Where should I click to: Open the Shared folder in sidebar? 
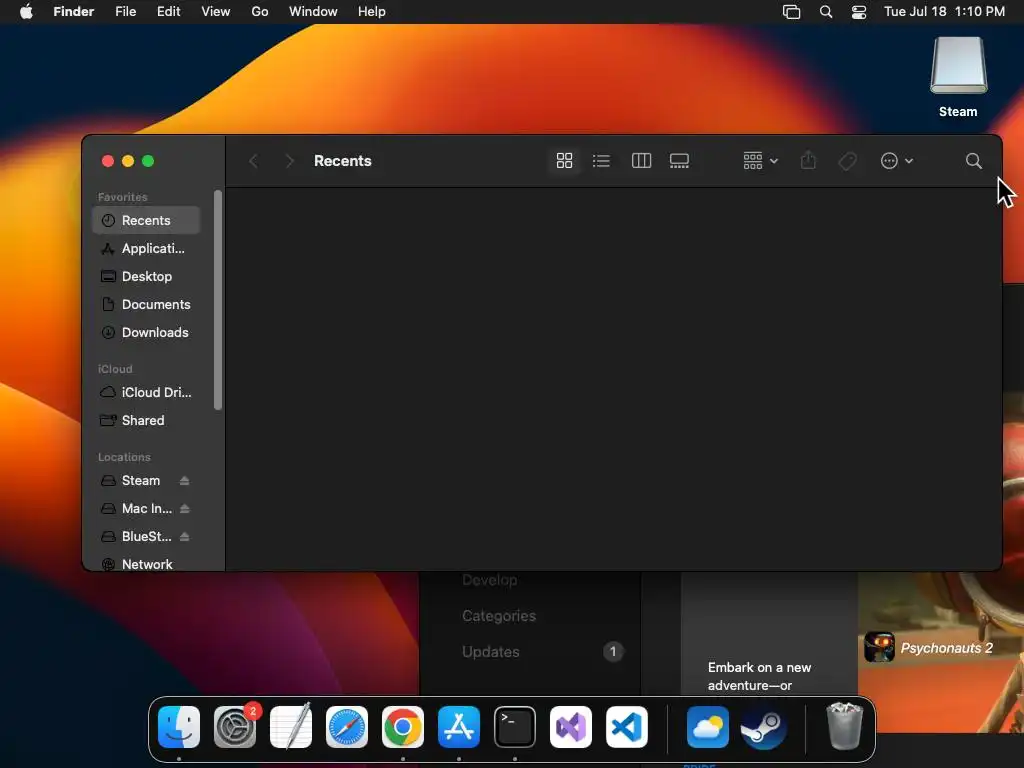tap(146, 421)
